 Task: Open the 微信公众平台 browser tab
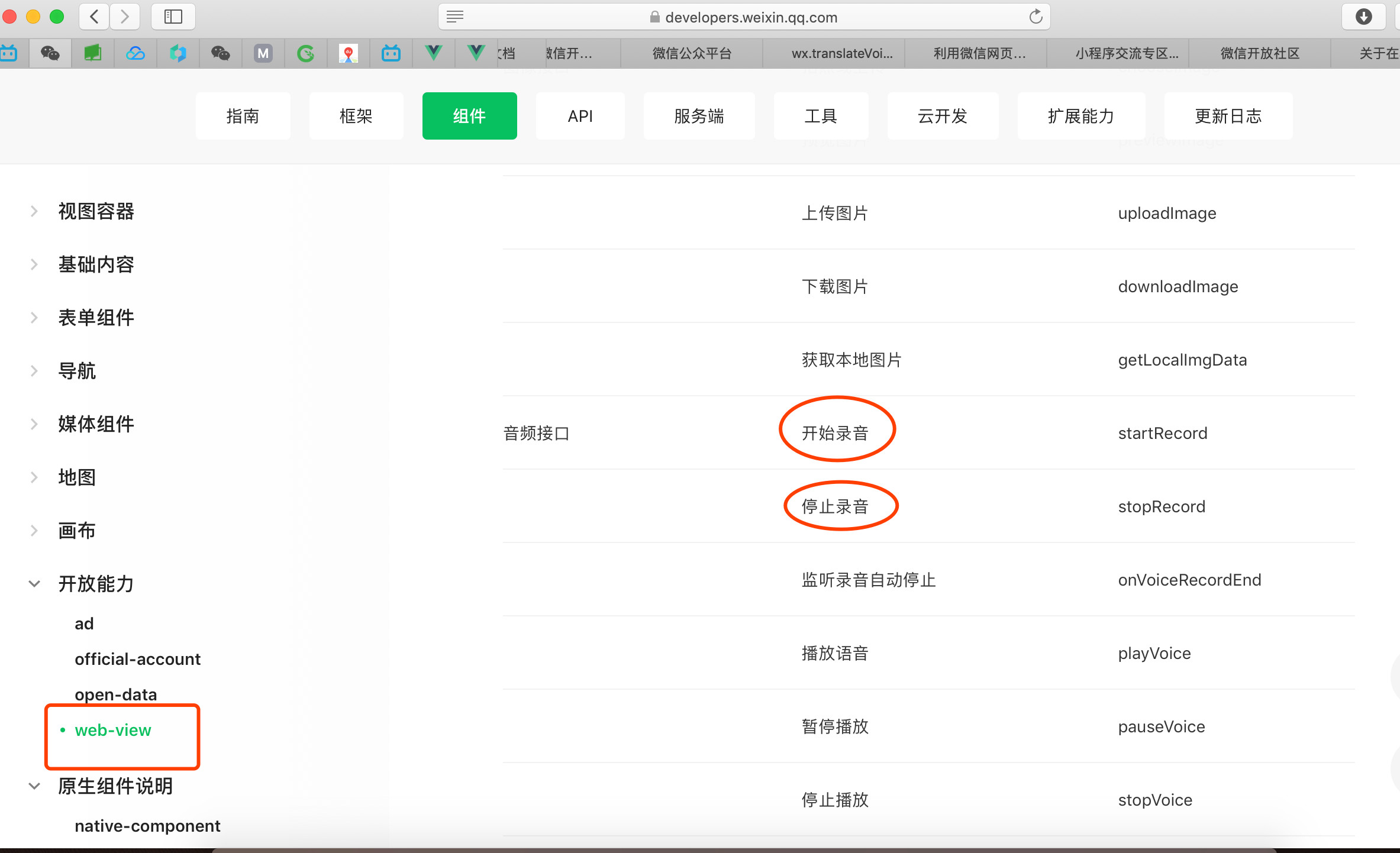[x=692, y=54]
